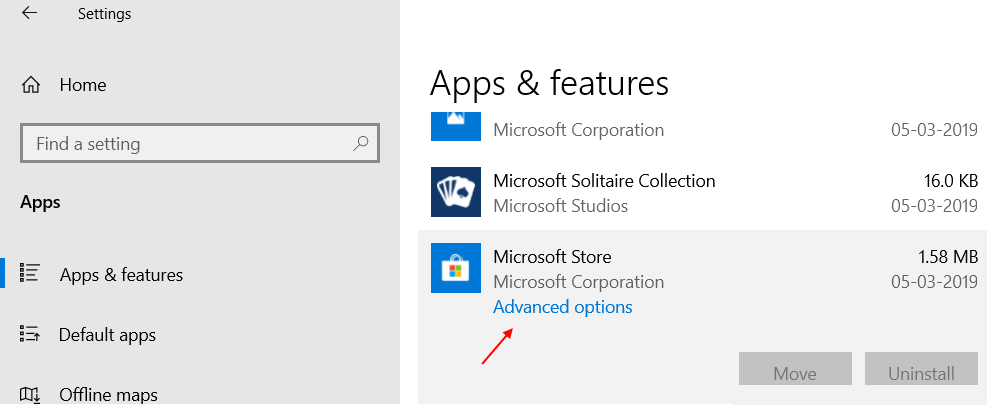This screenshot has width=987, height=407.
Task: Click the greyed Move button
Action: 795,369
